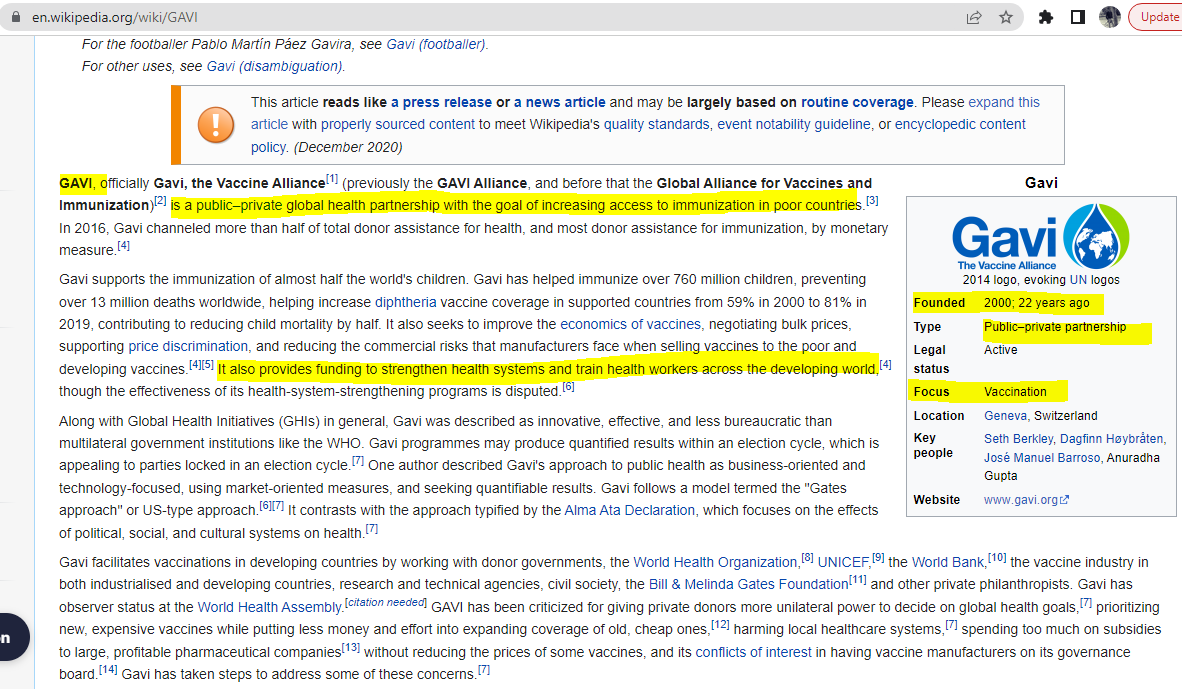Viewport: 1182px width, 689px height.
Task: Open 'economics of vaccines' link
Action: point(630,324)
